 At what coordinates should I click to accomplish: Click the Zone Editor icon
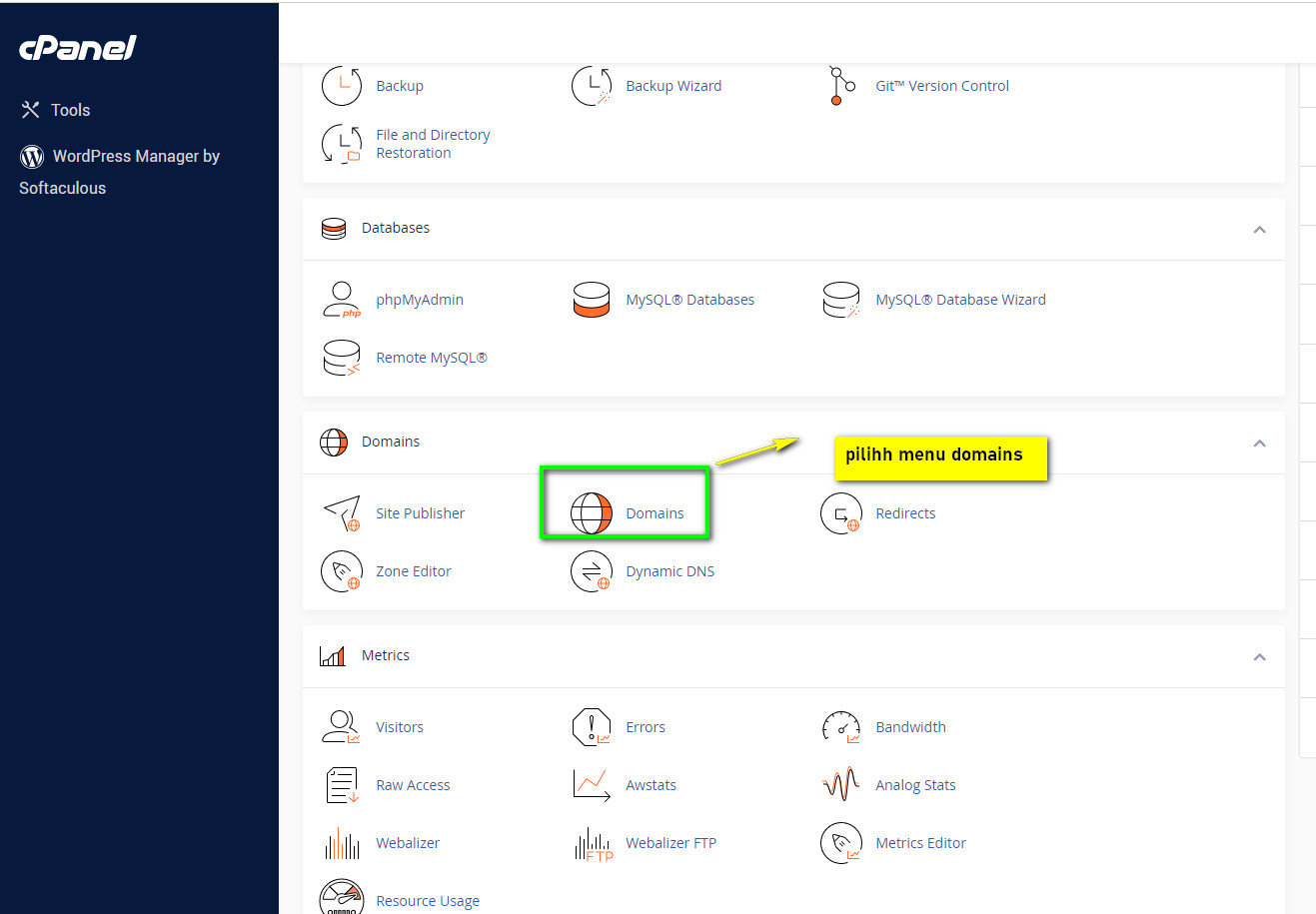click(342, 571)
